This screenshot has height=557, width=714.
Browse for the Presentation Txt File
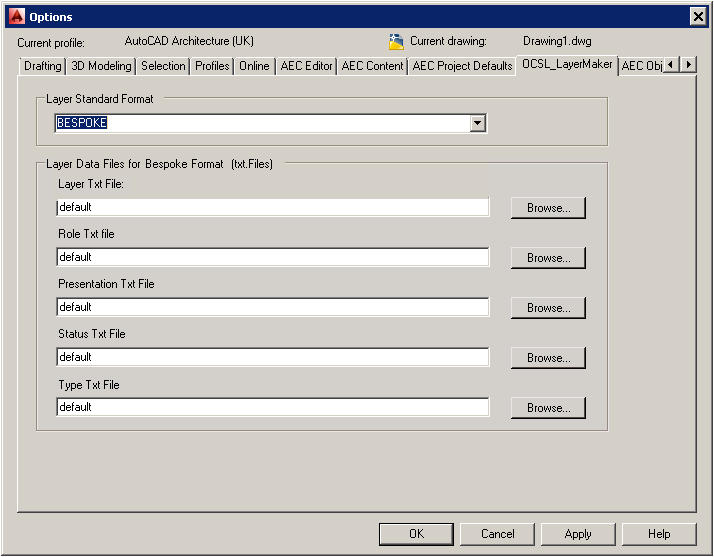(x=548, y=308)
